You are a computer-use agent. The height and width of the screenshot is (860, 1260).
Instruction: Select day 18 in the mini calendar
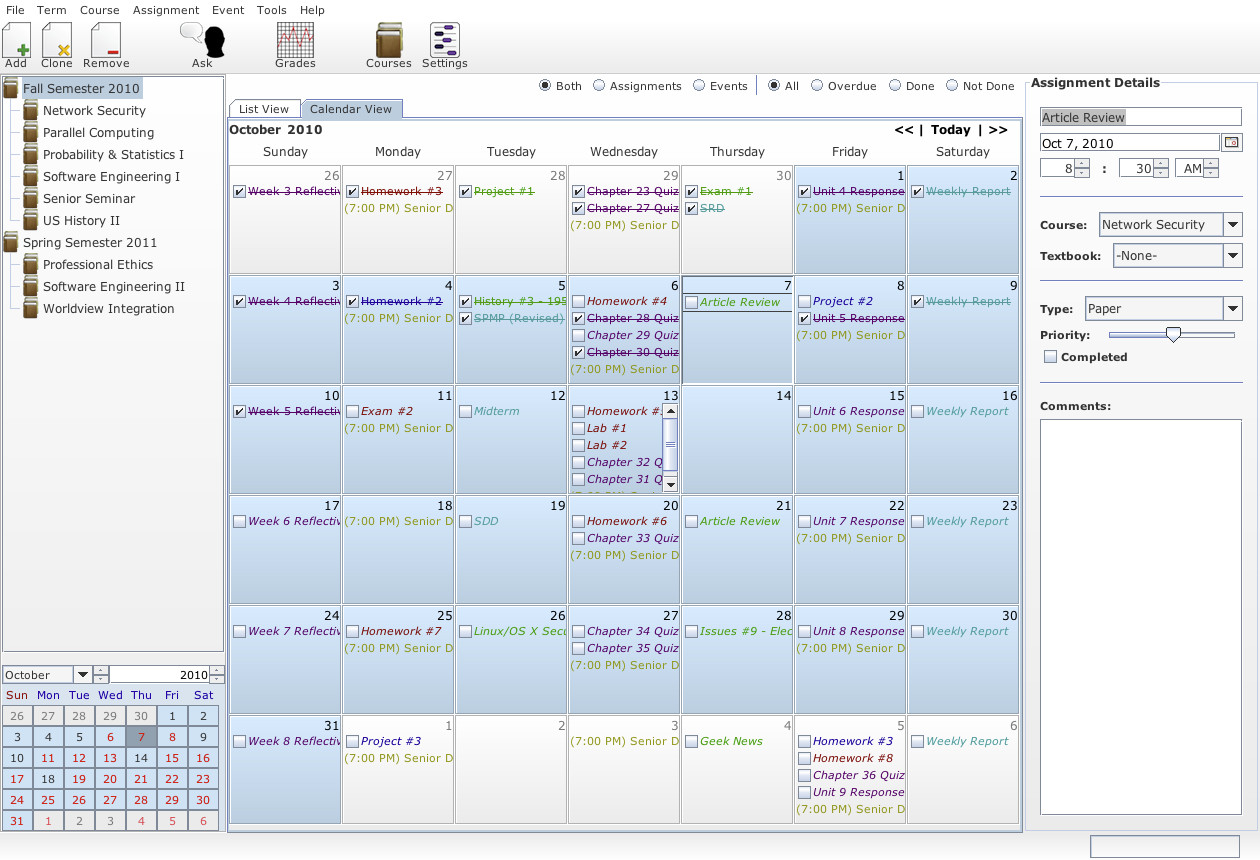click(48, 779)
